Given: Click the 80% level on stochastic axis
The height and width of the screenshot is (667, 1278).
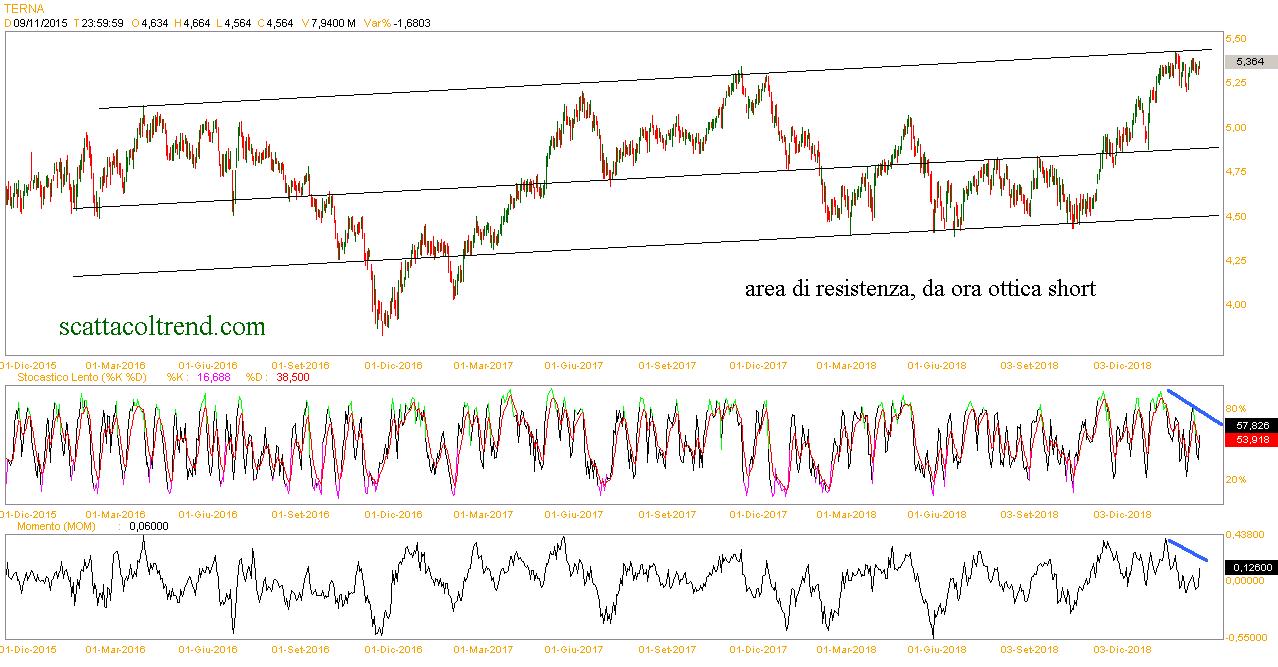Looking at the screenshot, I should coord(1235,408).
